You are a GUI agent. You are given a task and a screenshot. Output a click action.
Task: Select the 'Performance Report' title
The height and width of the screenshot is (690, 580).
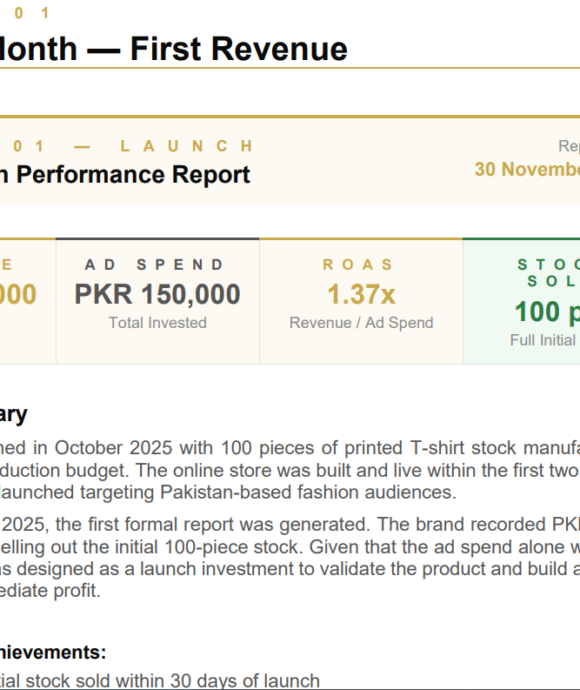[x=133, y=175]
